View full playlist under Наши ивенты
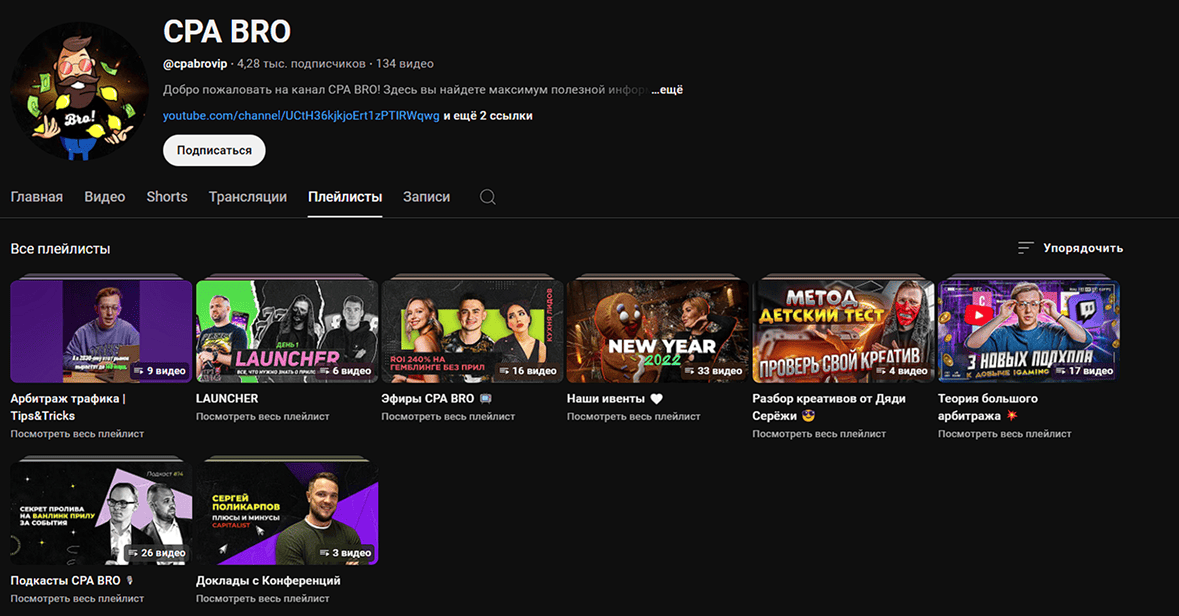The width and height of the screenshot is (1179, 616). tap(634, 417)
